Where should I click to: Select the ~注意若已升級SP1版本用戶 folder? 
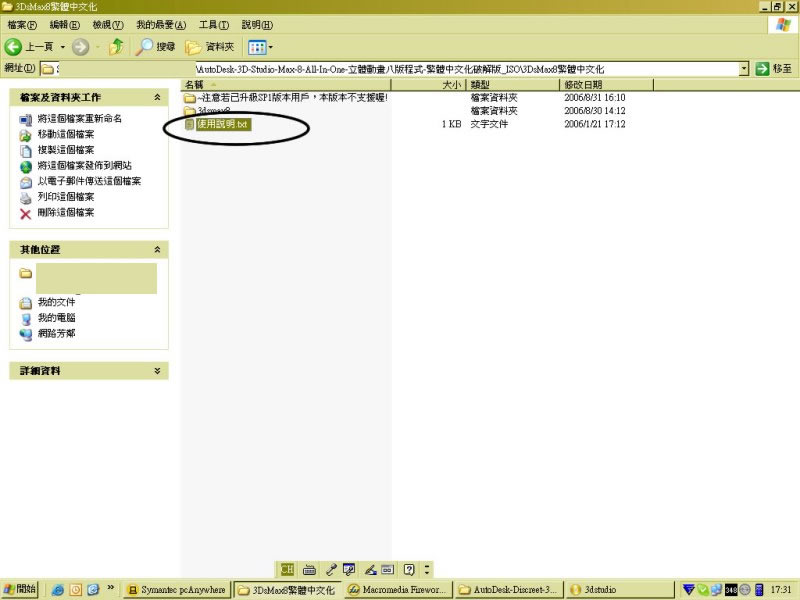(x=292, y=97)
